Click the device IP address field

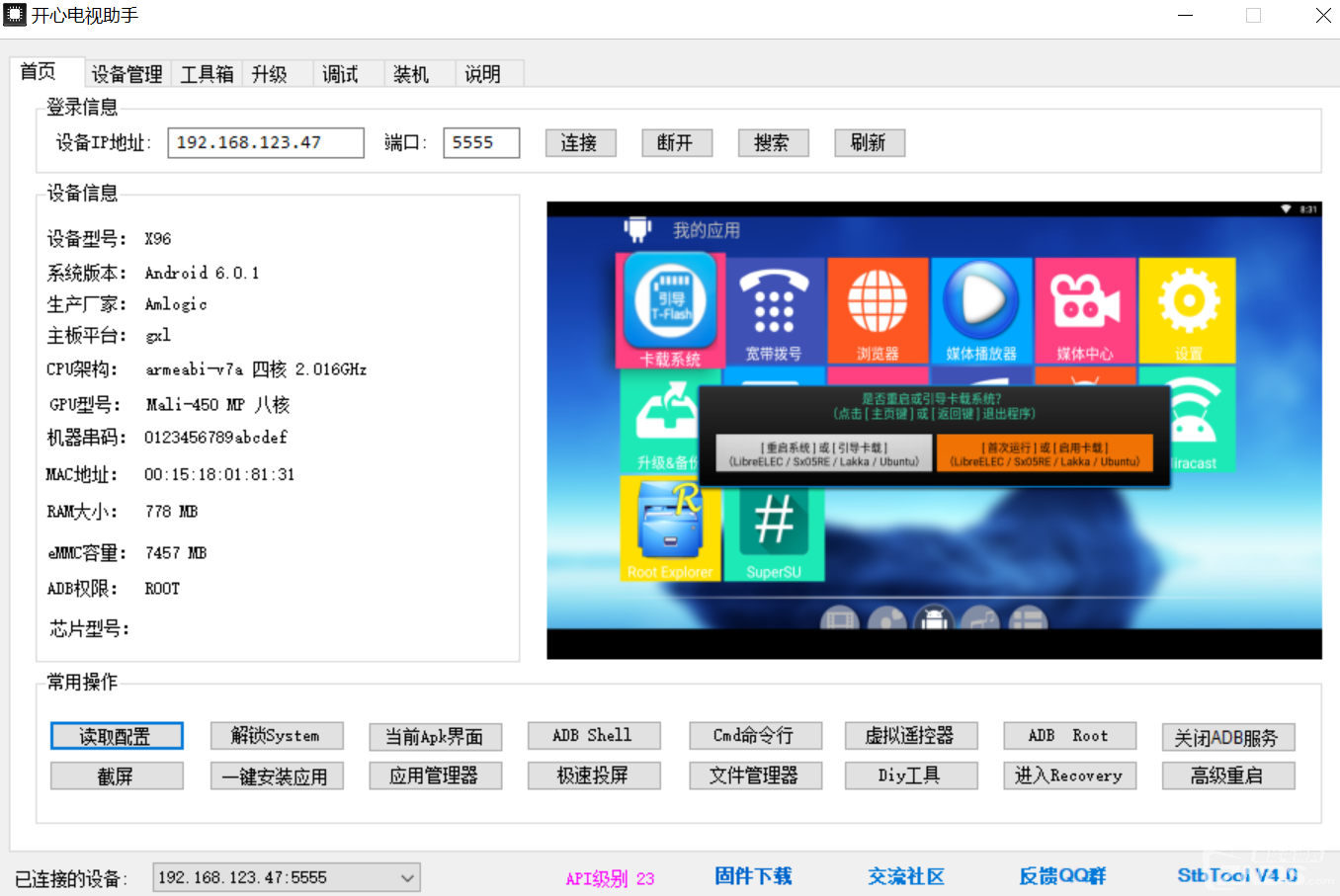265,142
